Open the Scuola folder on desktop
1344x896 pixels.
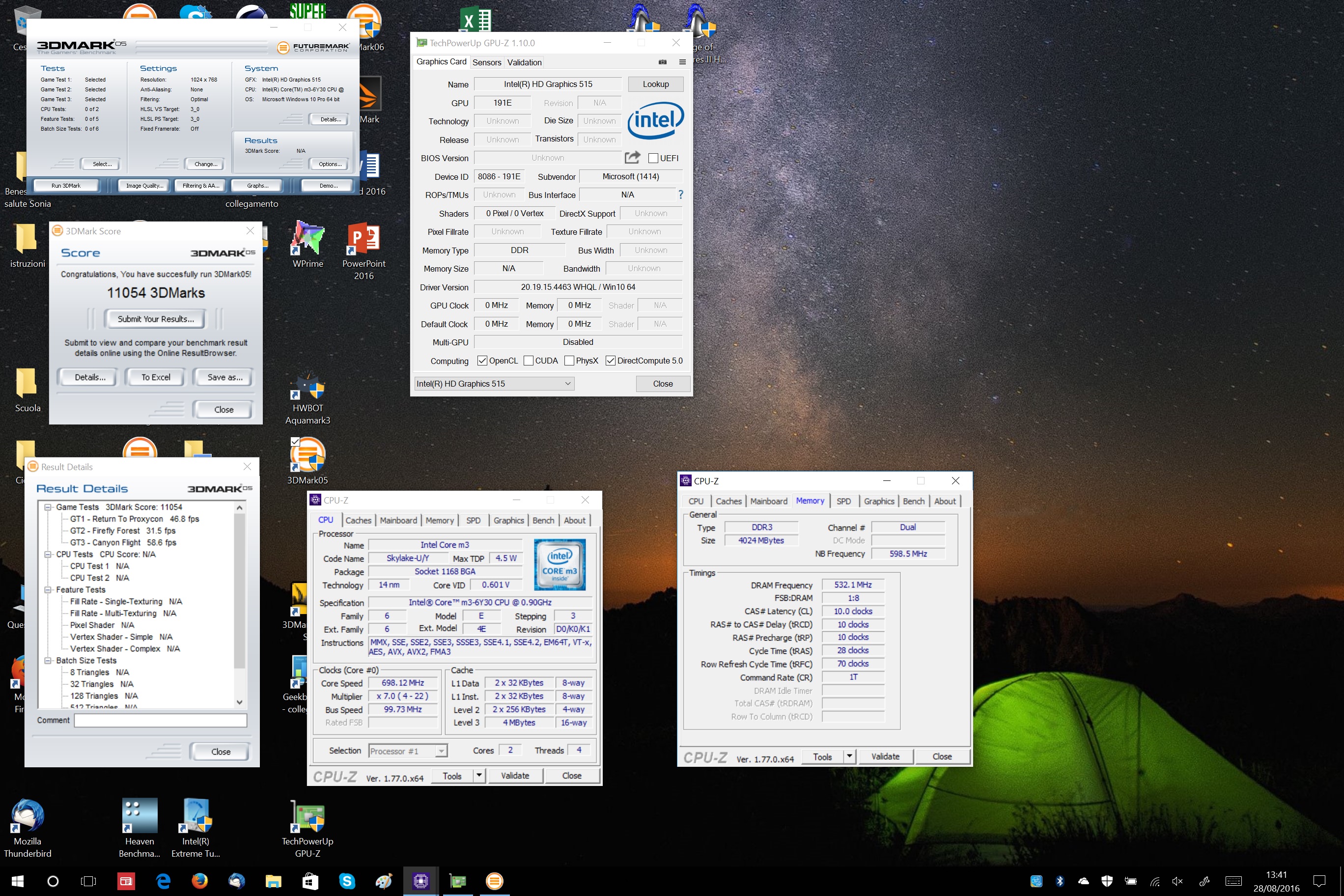pos(27,390)
